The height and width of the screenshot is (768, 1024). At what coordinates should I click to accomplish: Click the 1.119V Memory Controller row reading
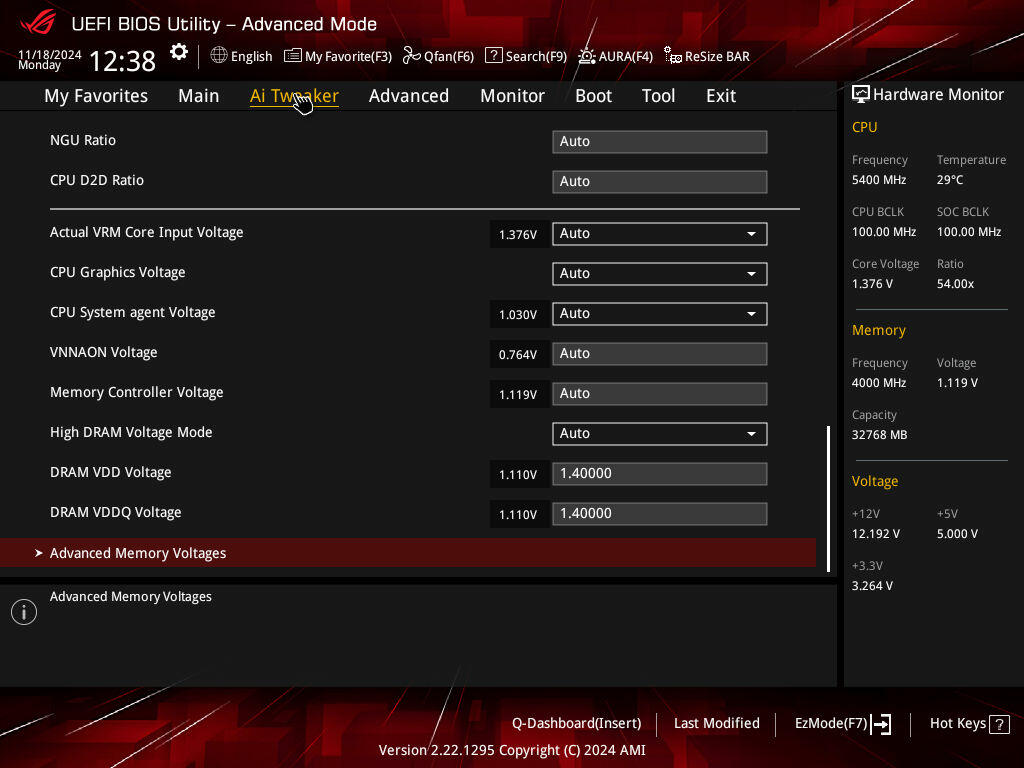click(518, 394)
